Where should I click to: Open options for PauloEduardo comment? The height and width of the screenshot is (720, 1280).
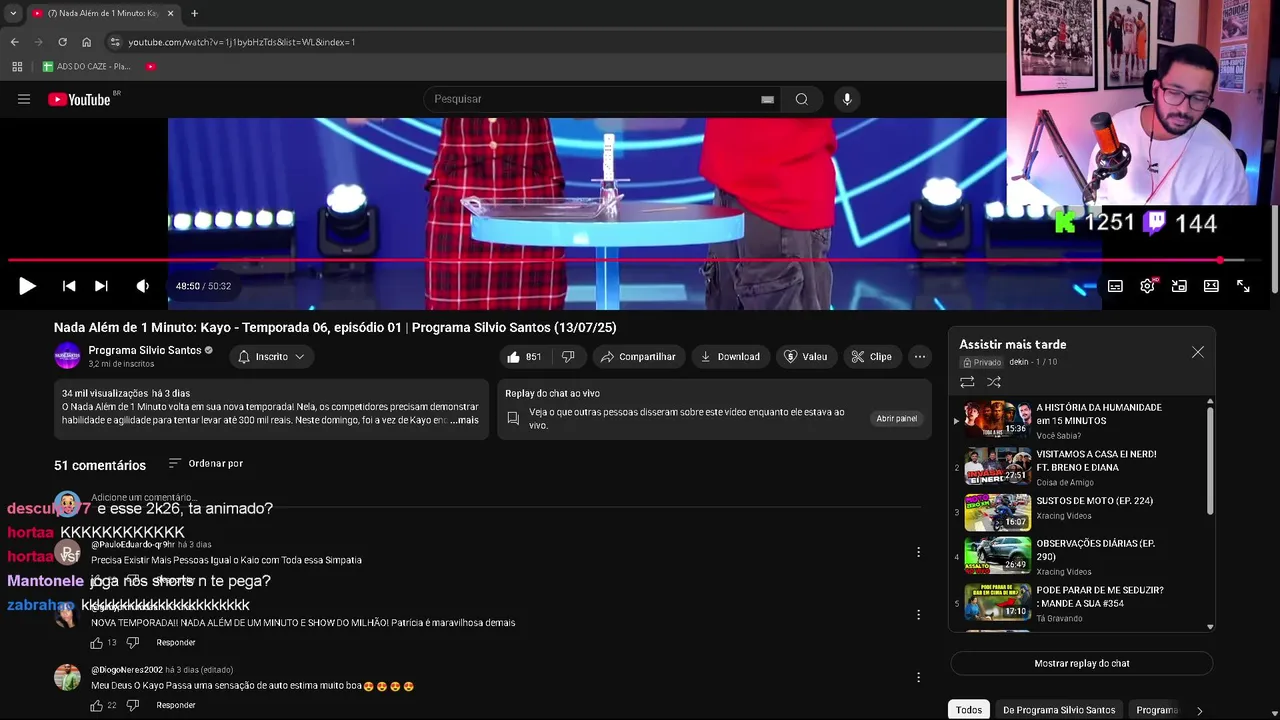pyautogui.click(x=918, y=552)
